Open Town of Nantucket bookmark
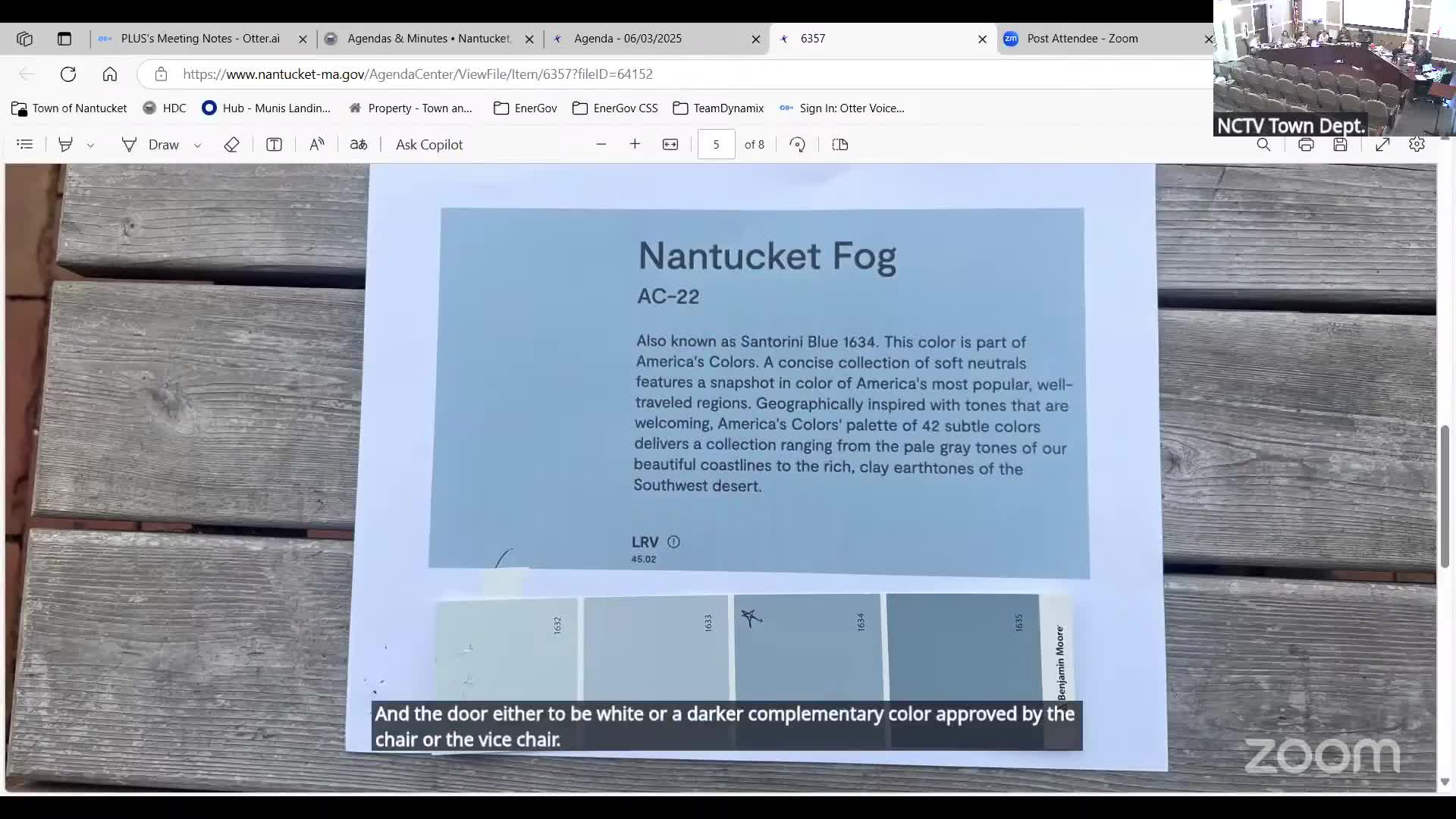Viewport: 1456px width, 819px height. pos(70,108)
